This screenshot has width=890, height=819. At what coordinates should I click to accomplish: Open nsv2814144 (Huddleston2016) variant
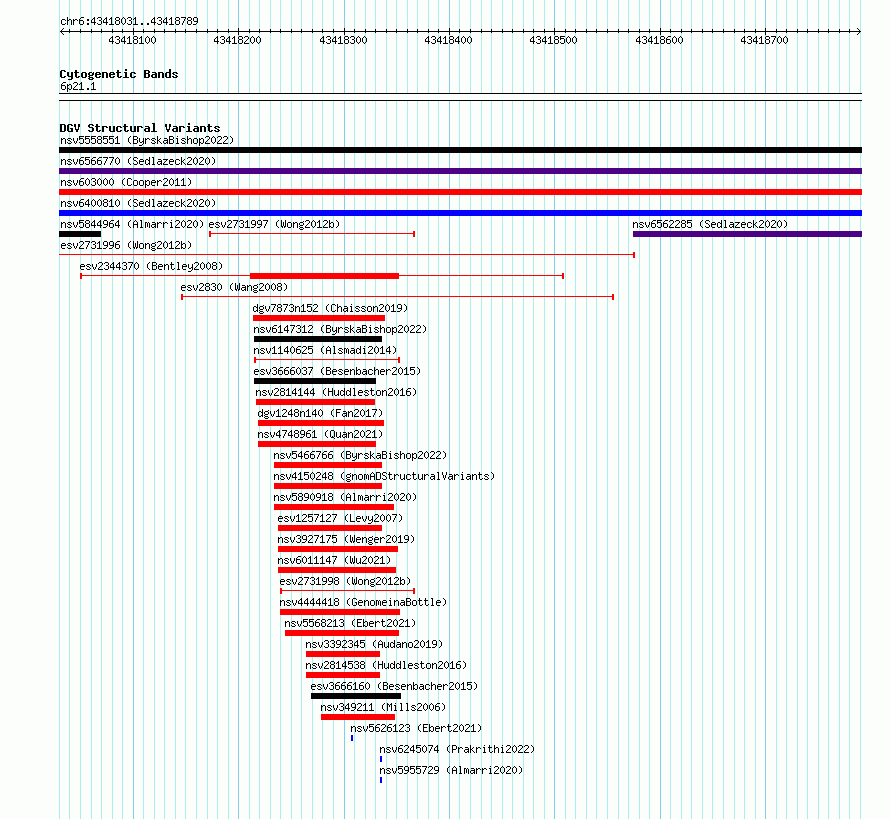[336, 392]
